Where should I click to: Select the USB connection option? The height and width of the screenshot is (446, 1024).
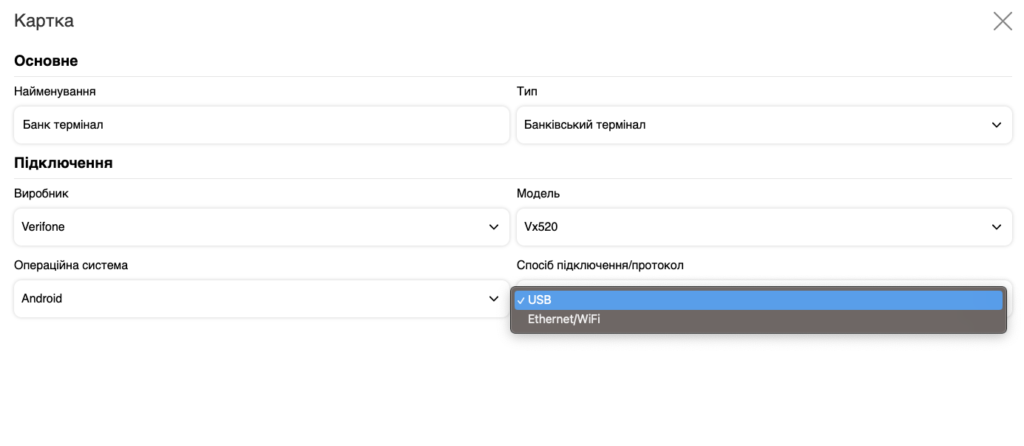tap(758, 300)
